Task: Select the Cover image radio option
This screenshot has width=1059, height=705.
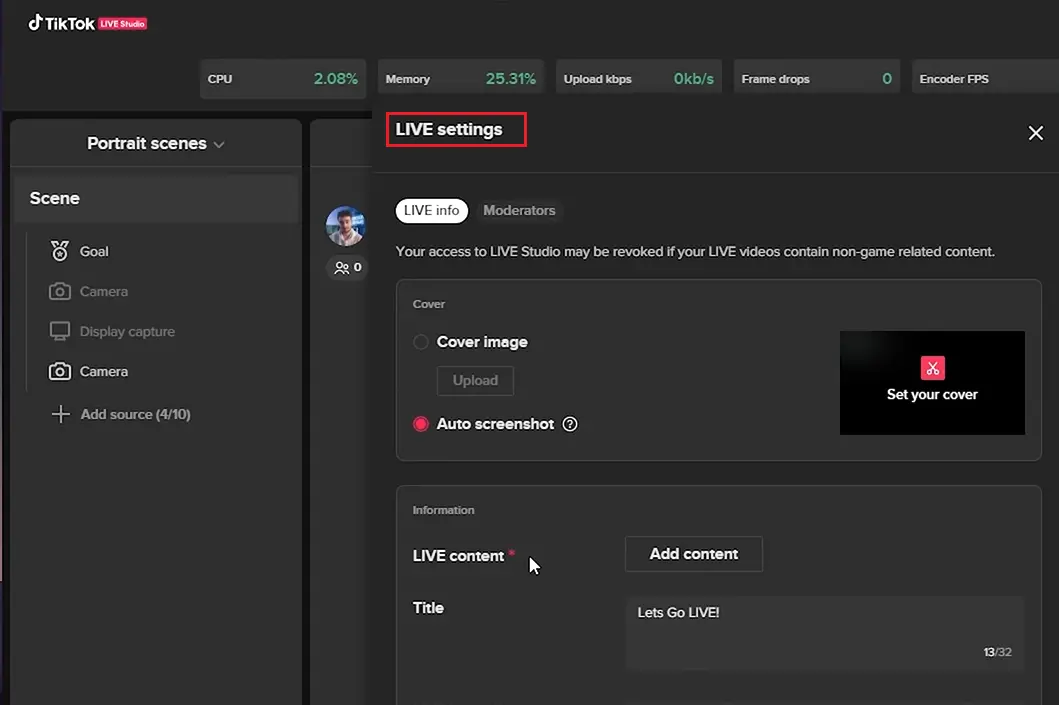Action: 421,342
